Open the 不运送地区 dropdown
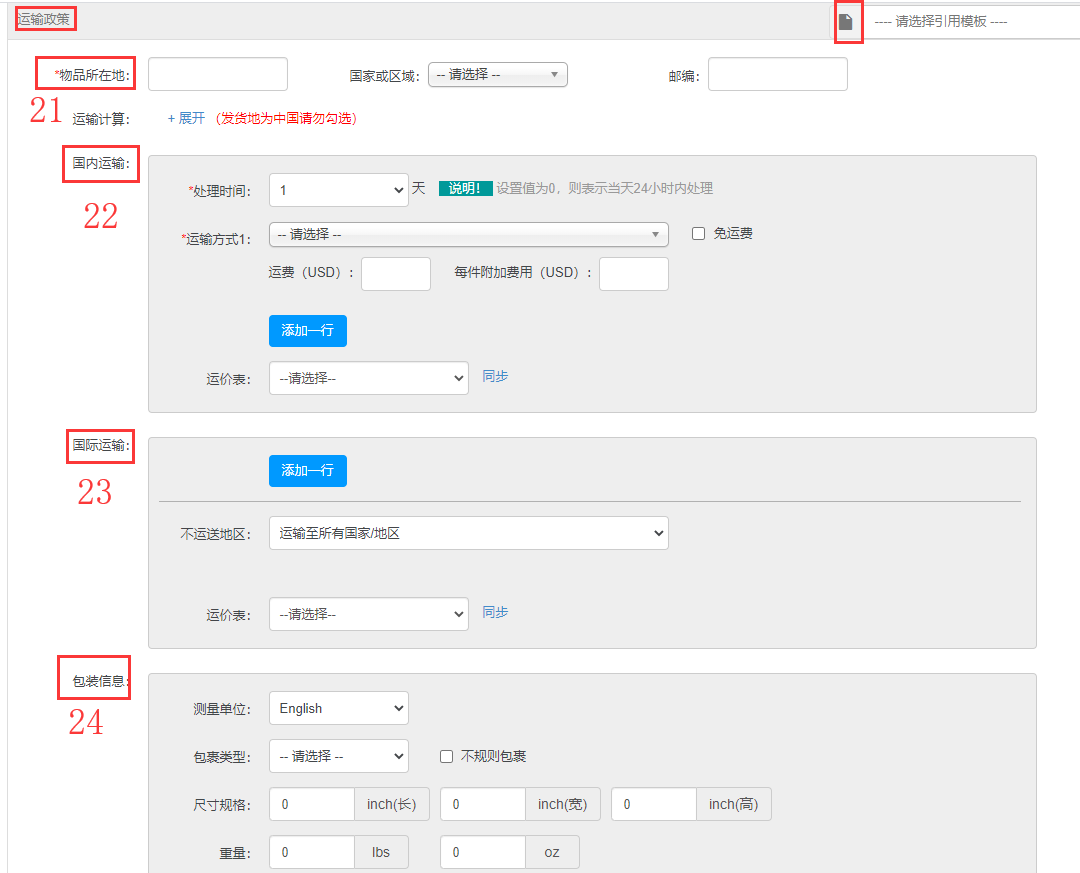The image size is (1080, 873). tap(468, 534)
